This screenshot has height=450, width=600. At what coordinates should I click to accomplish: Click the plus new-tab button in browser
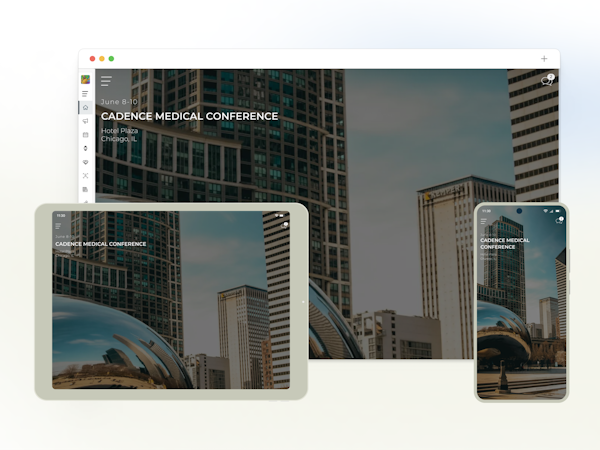[x=544, y=59]
